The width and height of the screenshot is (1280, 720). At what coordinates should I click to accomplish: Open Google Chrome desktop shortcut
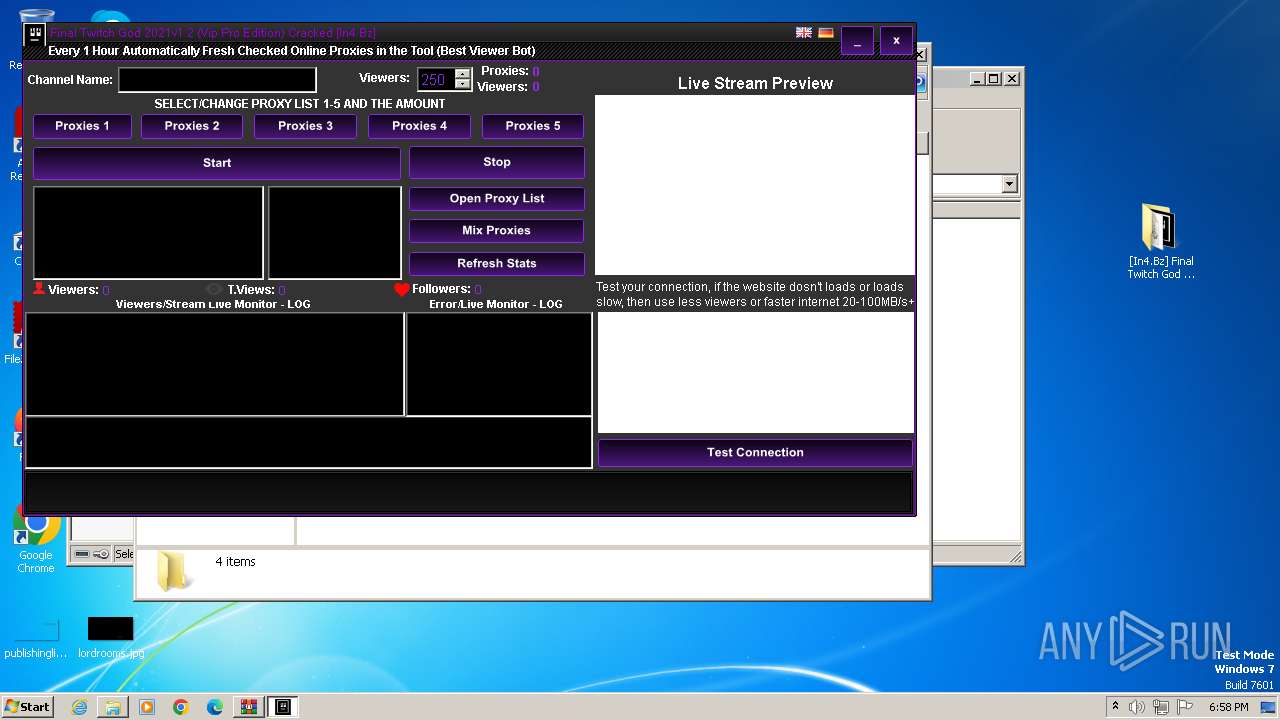(x=36, y=540)
